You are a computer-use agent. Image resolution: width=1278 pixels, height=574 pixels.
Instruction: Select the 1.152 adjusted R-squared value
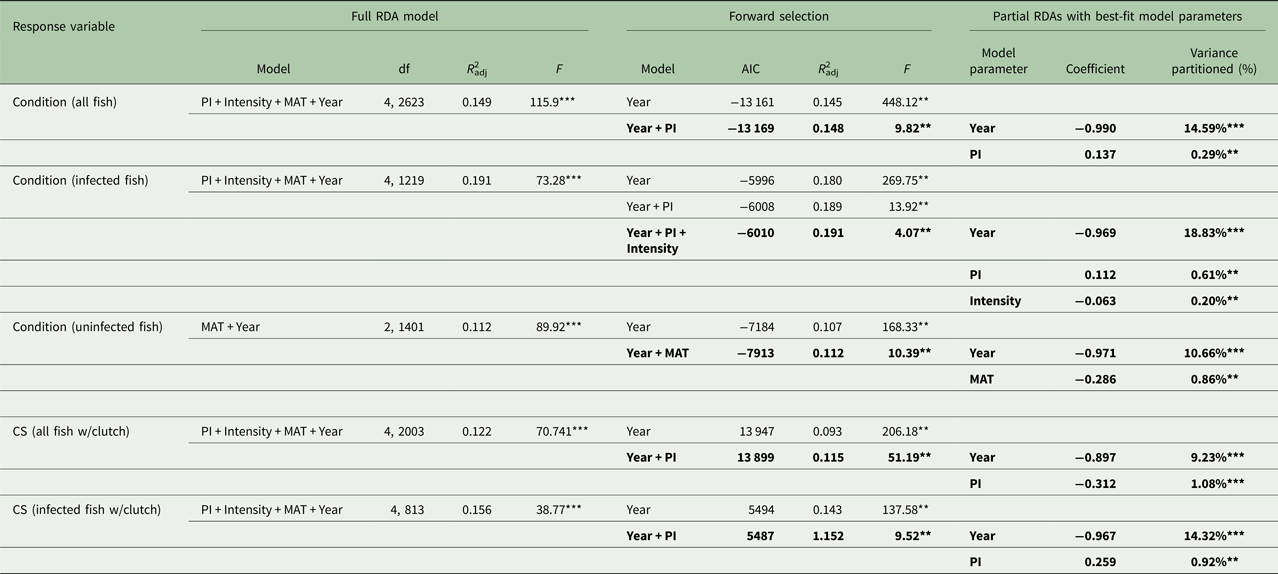pos(827,536)
